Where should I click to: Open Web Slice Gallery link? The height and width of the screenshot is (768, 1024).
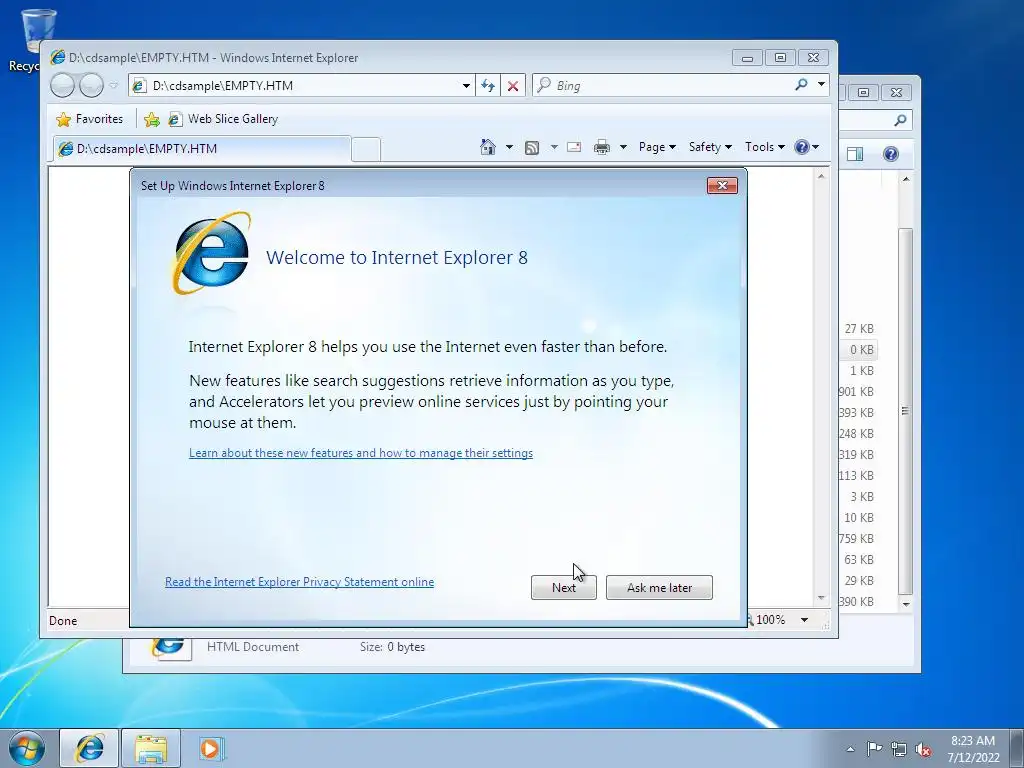pyautogui.click(x=223, y=119)
